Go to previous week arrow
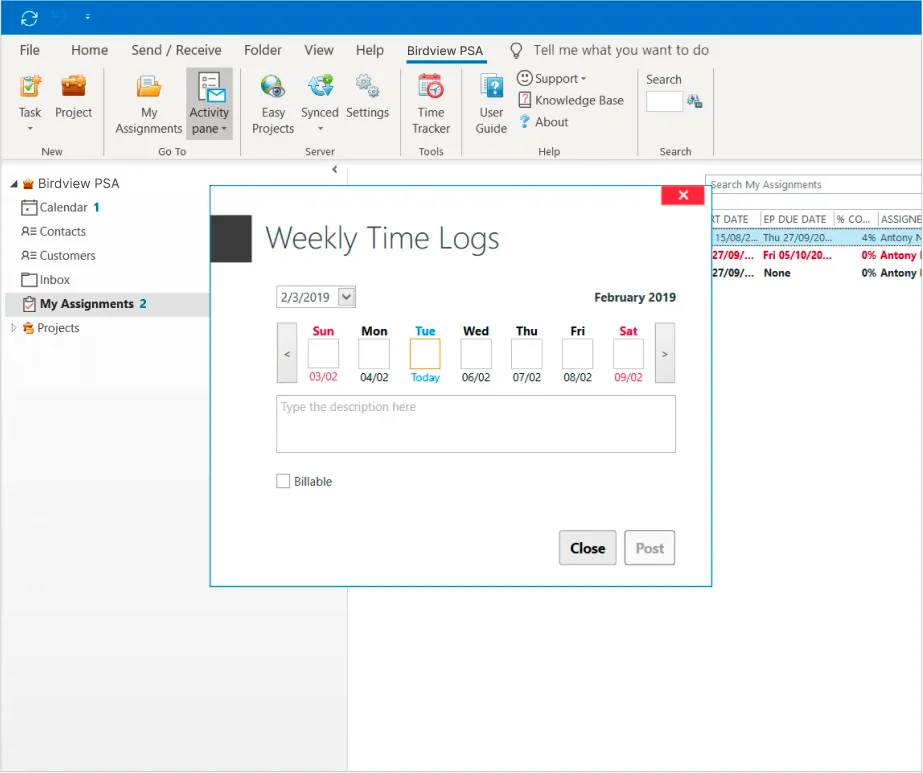 287,353
